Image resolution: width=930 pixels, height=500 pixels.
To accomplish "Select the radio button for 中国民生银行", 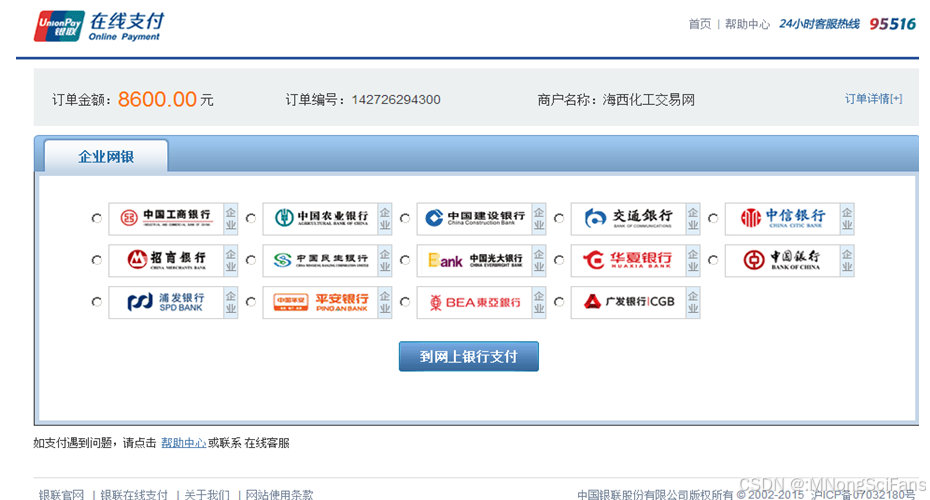I will tap(251, 260).
